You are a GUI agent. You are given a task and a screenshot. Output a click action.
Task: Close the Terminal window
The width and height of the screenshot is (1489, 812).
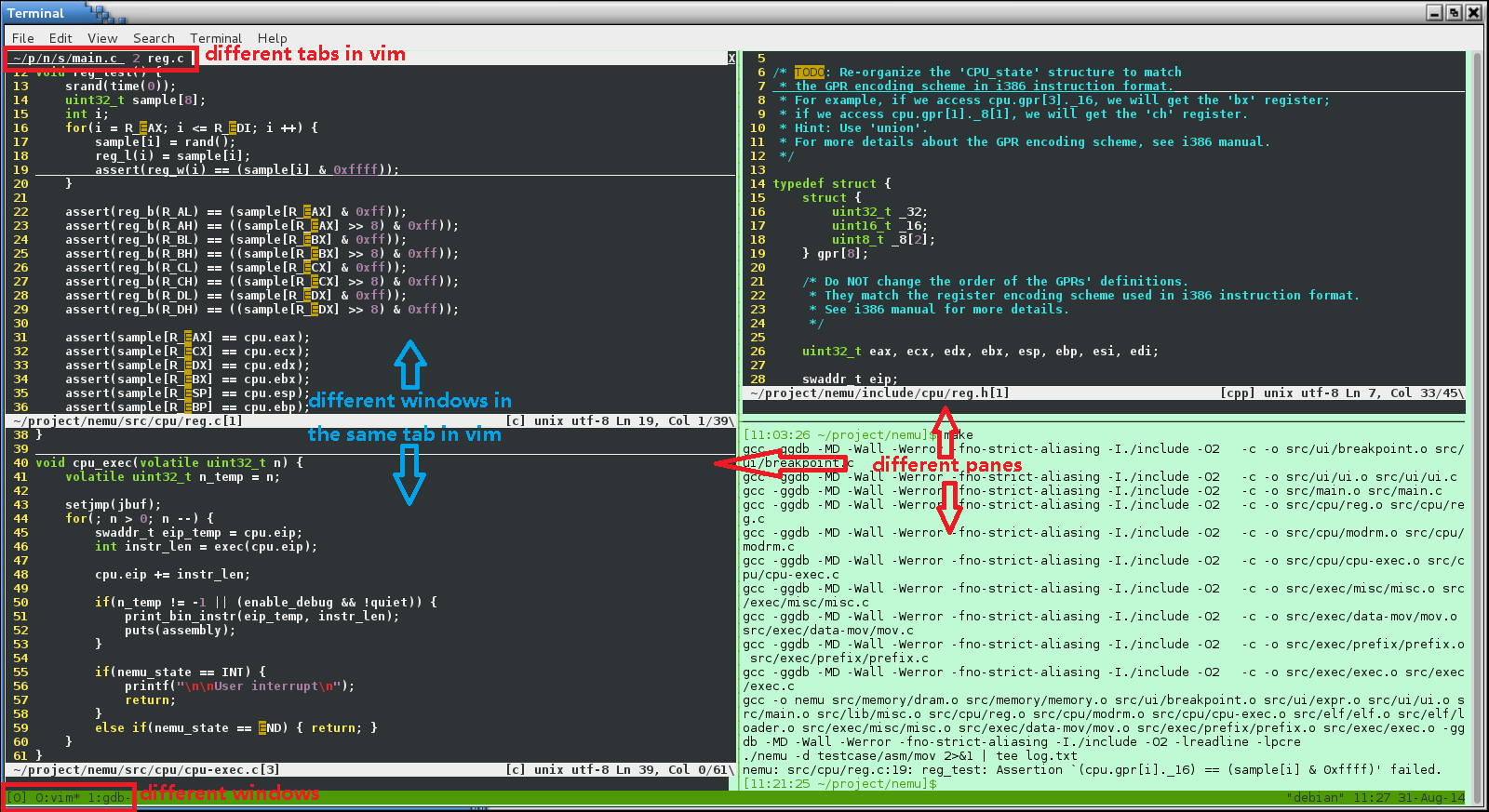click(1473, 12)
